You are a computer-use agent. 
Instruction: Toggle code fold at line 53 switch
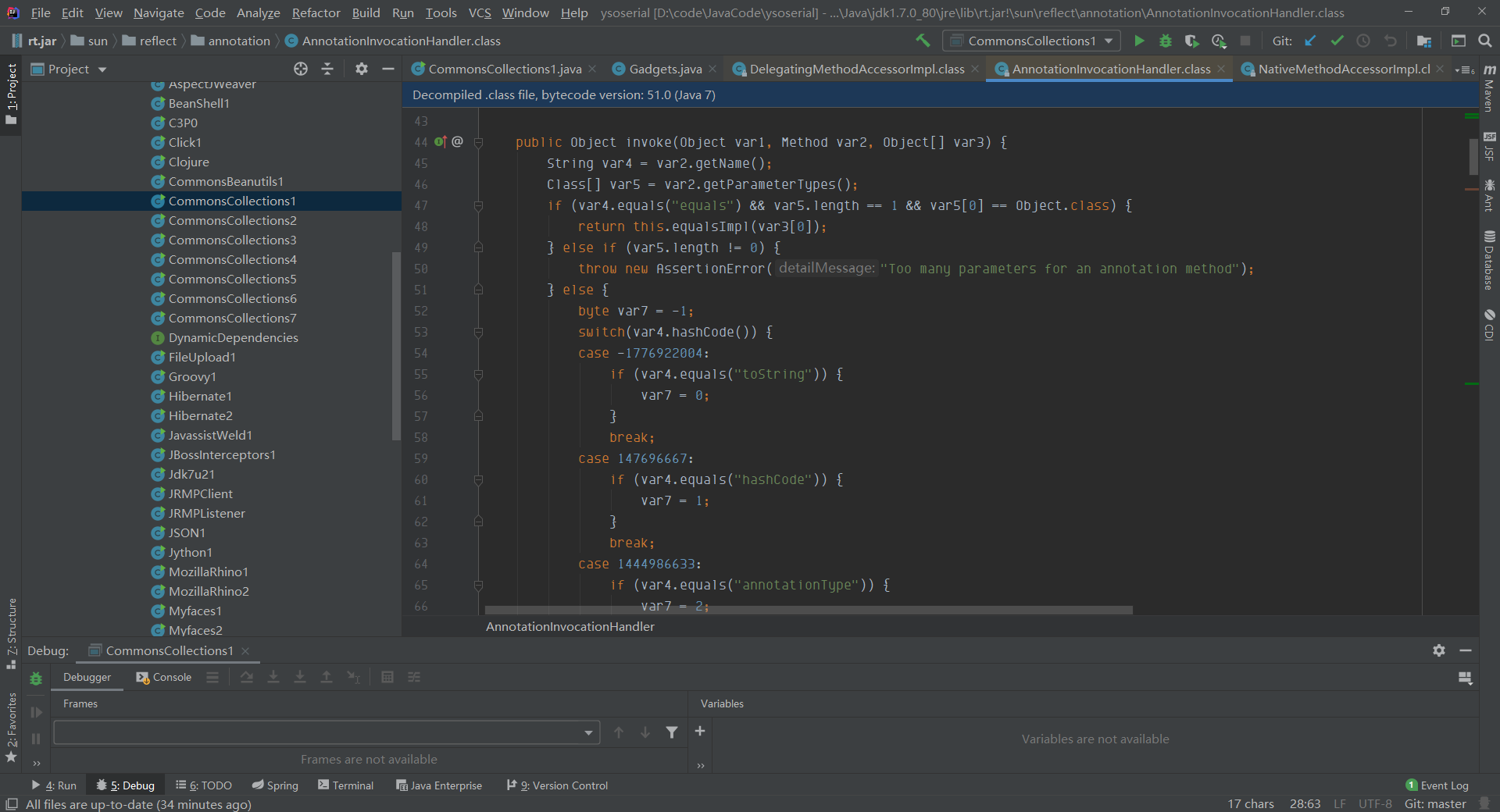(478, 333)
